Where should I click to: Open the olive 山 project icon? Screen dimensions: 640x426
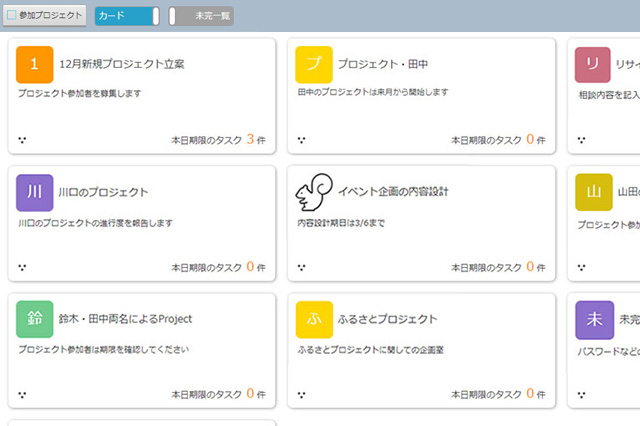tap(594, 192)
